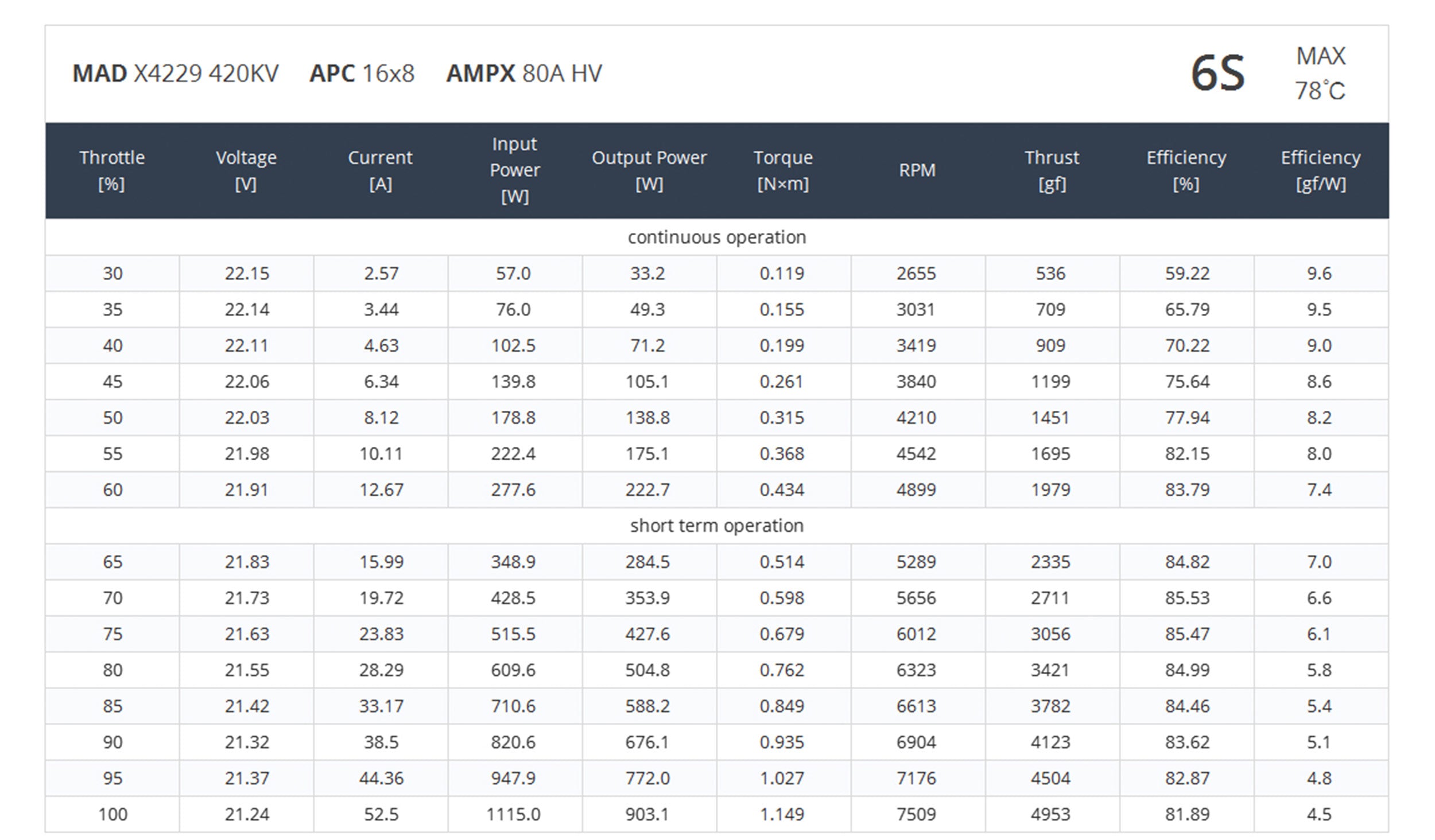The width and height of the screenshot is (1435, 840).
Task: Click the Efficiency [%] column header
Action: click(1186, 170)
